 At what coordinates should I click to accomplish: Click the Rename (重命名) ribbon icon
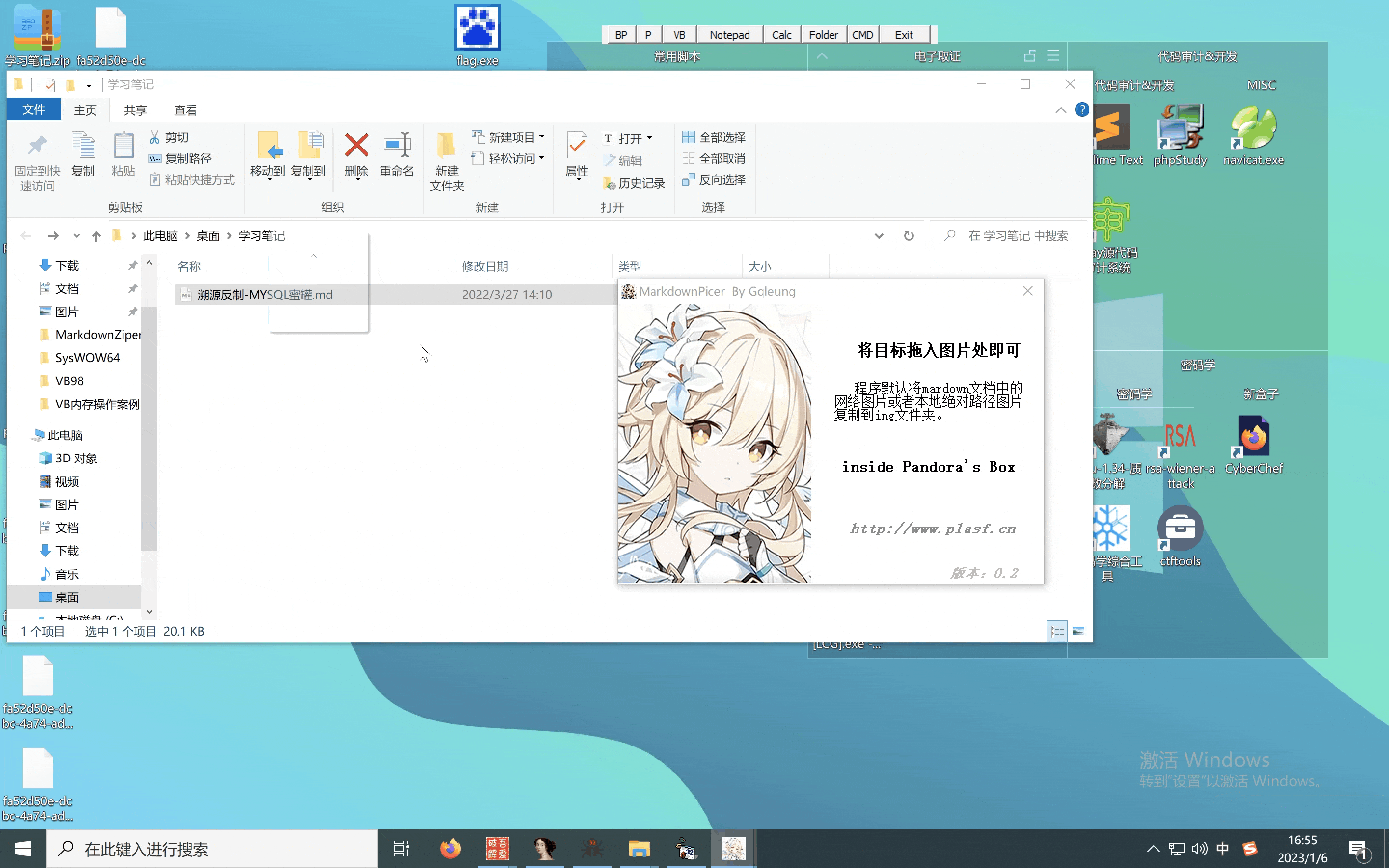click(x=396, y=146)
